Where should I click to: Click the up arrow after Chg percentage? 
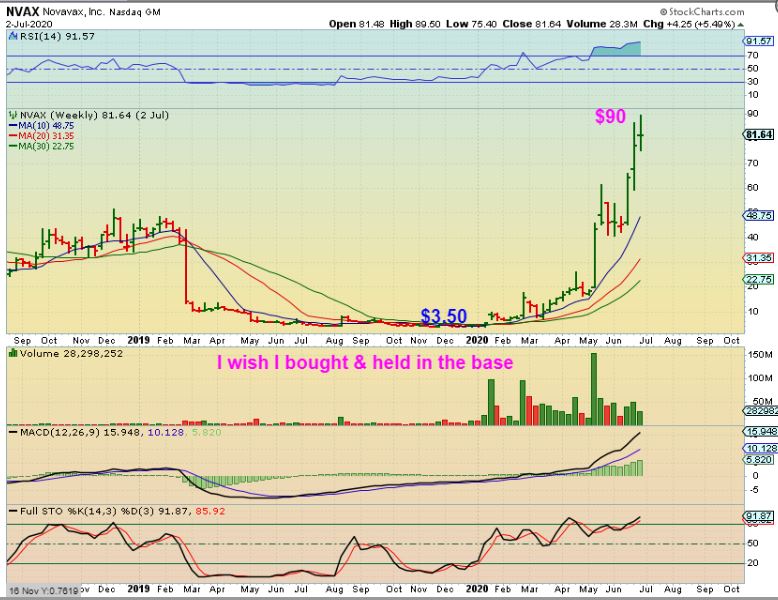pos(741,24)
